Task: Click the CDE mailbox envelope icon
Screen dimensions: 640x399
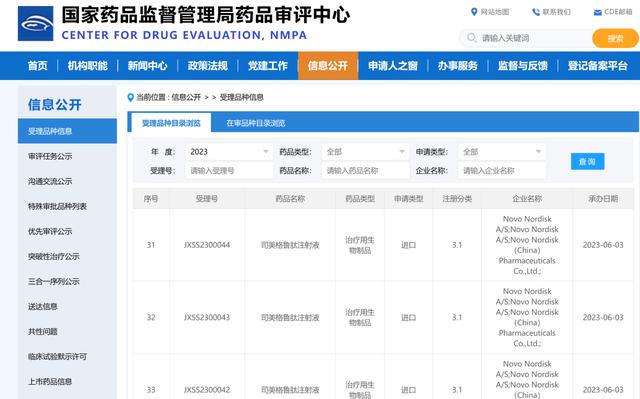Action: coord(598,13)
